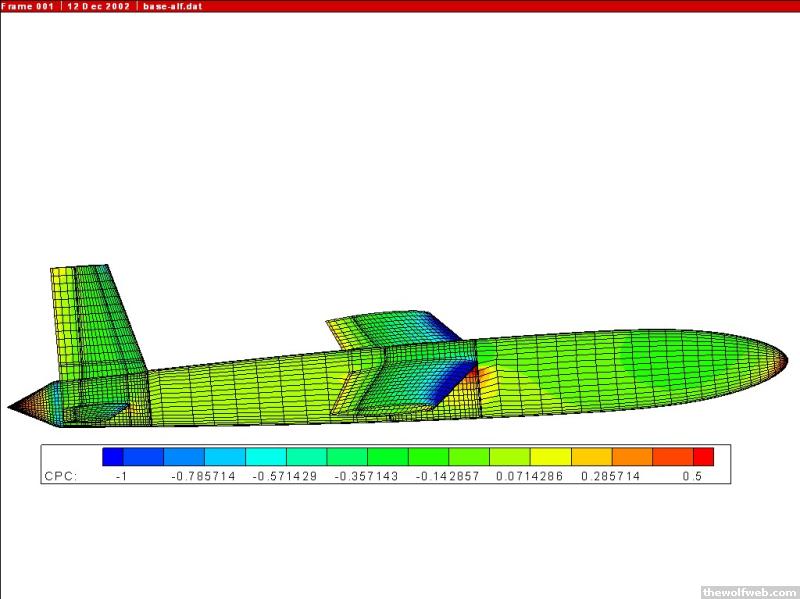Click the -0.357143 legend value
This screenshot has height=599, width=800.
pos(366,476)
